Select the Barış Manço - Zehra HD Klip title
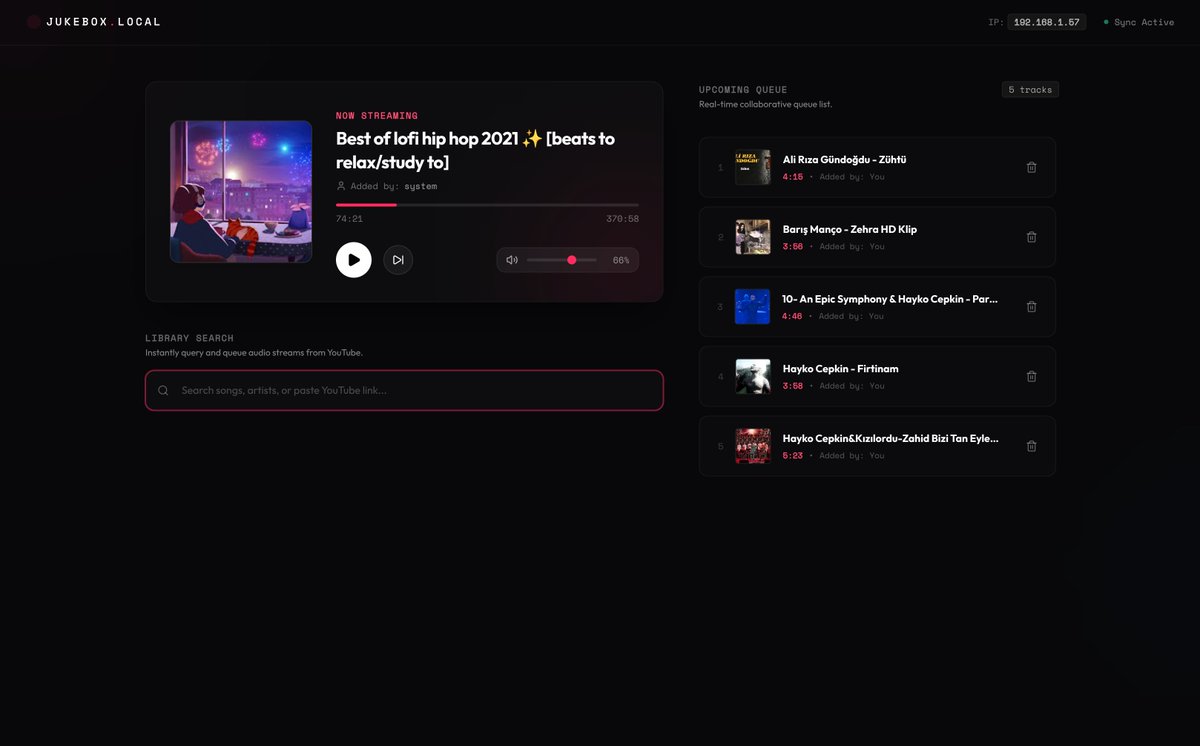1200x746 pixels. (850, 229)
